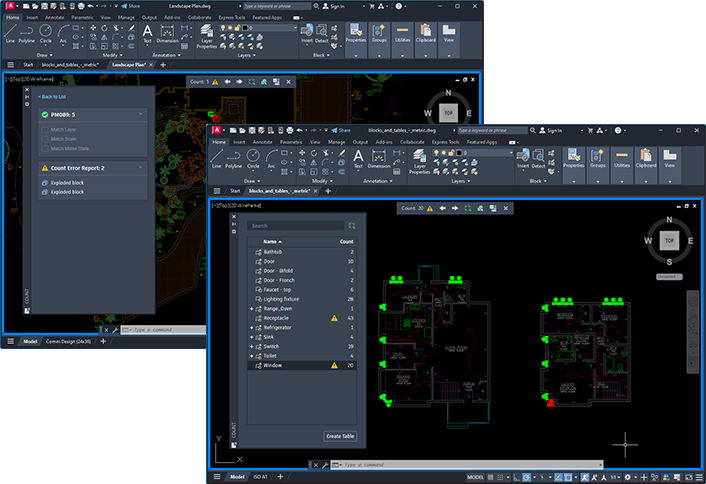This screenshot has width=706, height=484.
Task: Open View panel in front window ribbon
Action: click(670, 165)
